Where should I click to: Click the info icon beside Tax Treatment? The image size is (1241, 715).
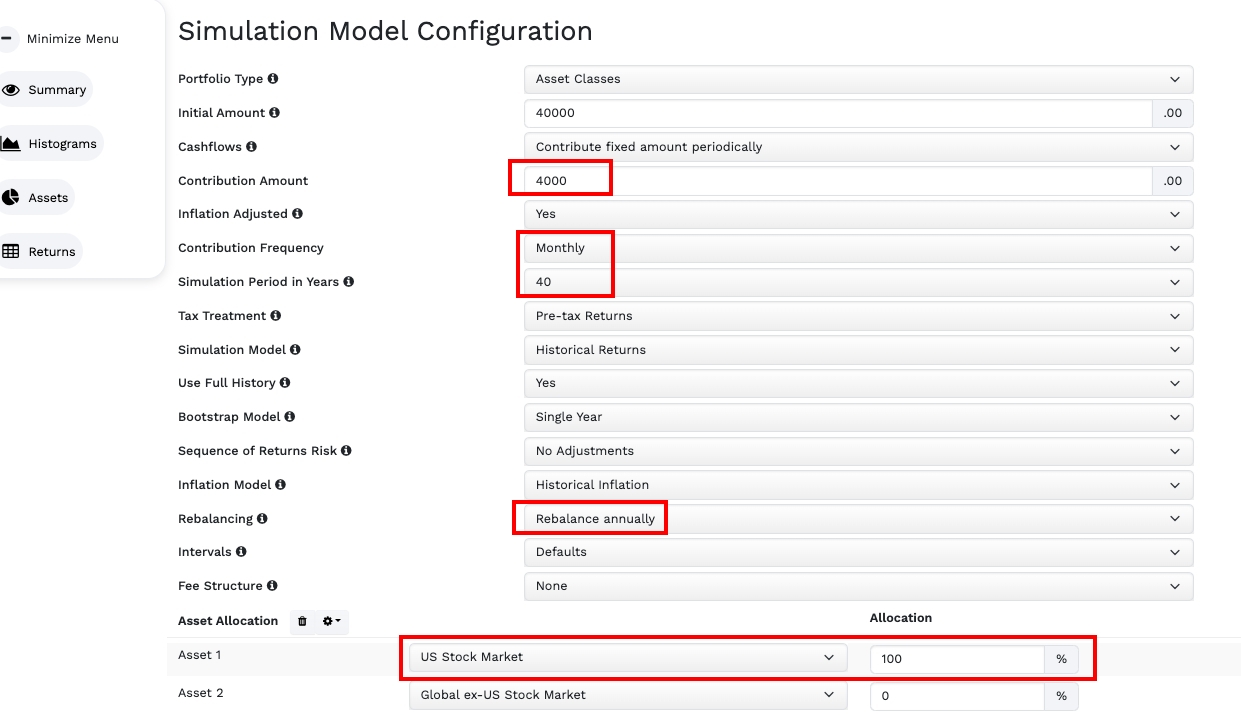tap(275, 316)
